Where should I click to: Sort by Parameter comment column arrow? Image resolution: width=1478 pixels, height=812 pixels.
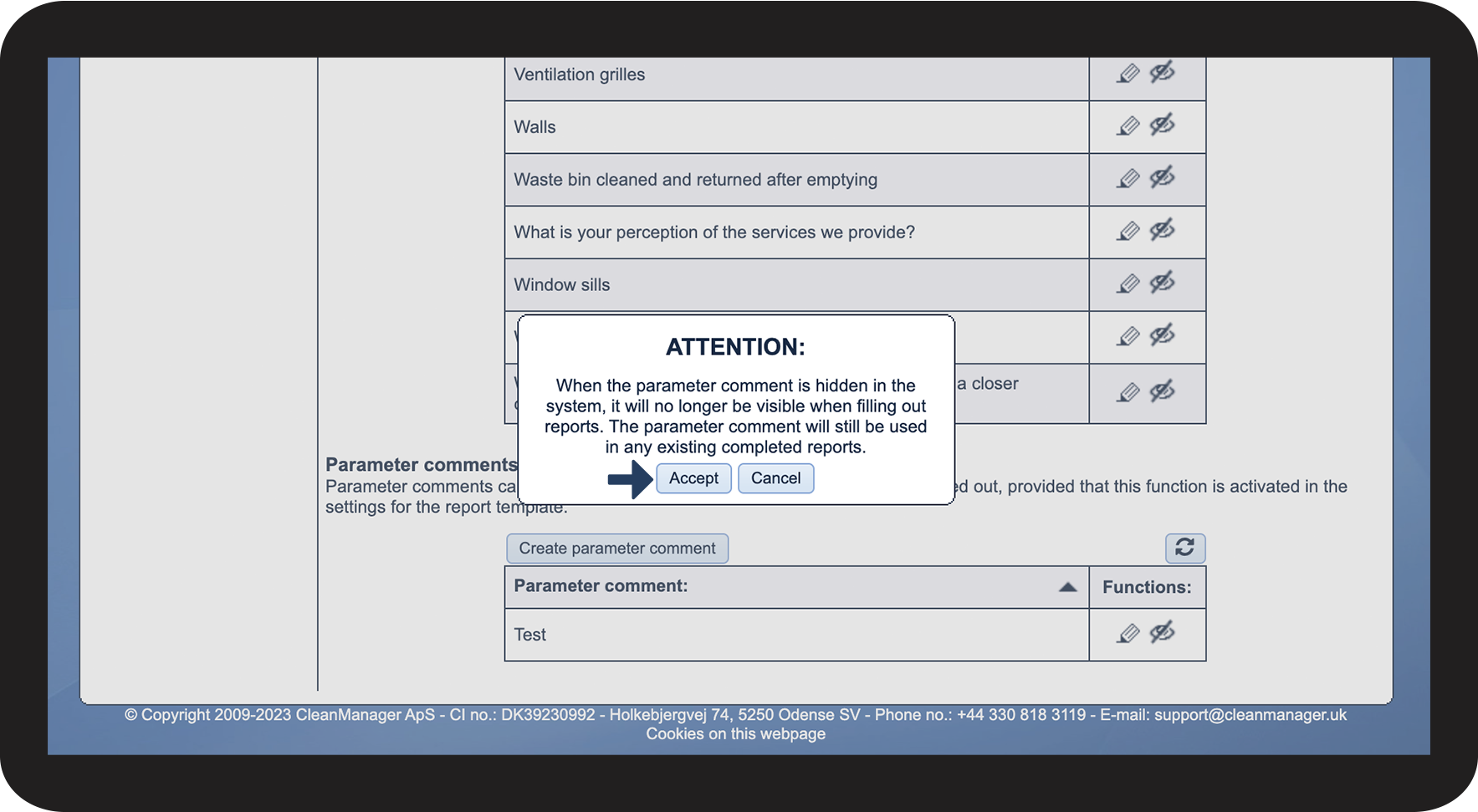coord(1067,587)
